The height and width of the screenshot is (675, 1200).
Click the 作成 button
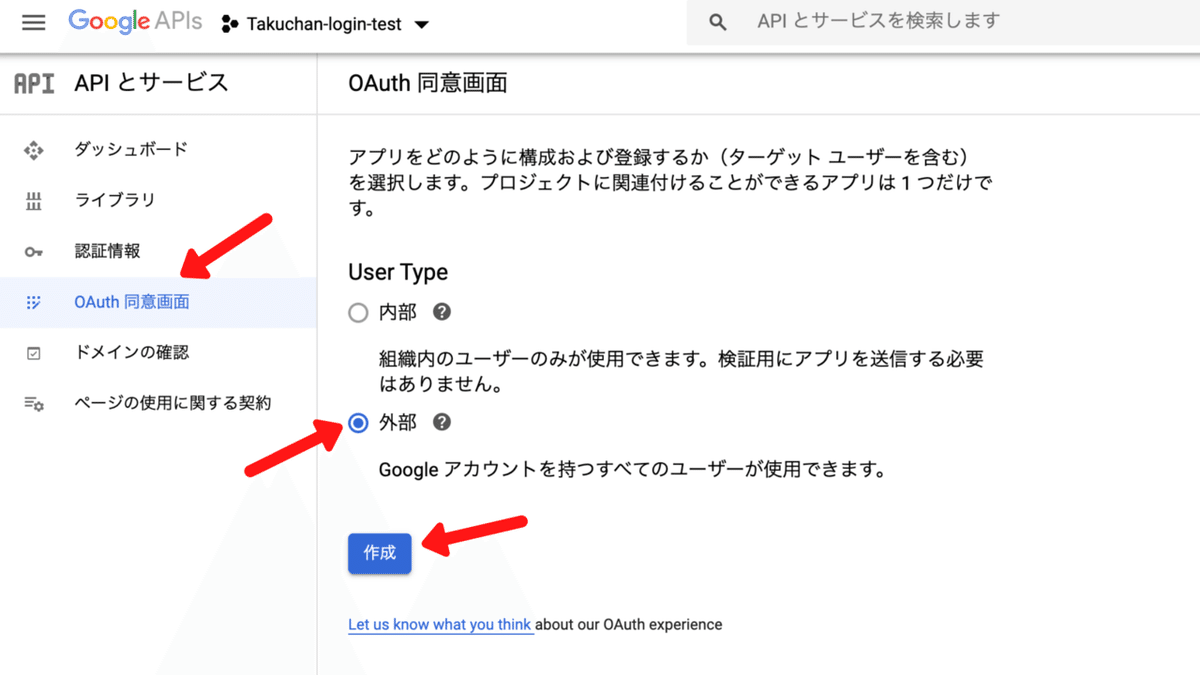[x=380, y=553]
